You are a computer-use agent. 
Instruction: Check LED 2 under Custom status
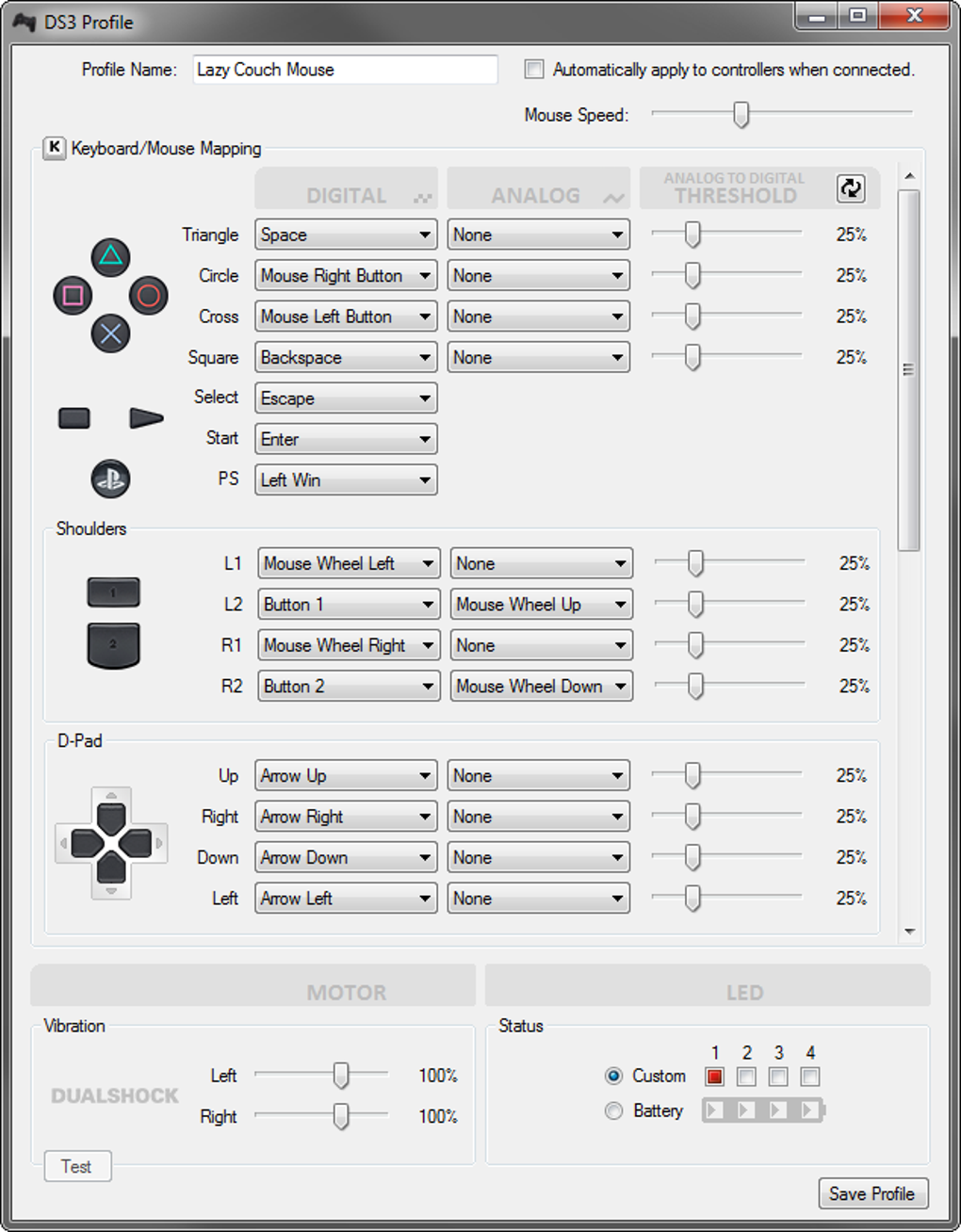coord(746,1077)
